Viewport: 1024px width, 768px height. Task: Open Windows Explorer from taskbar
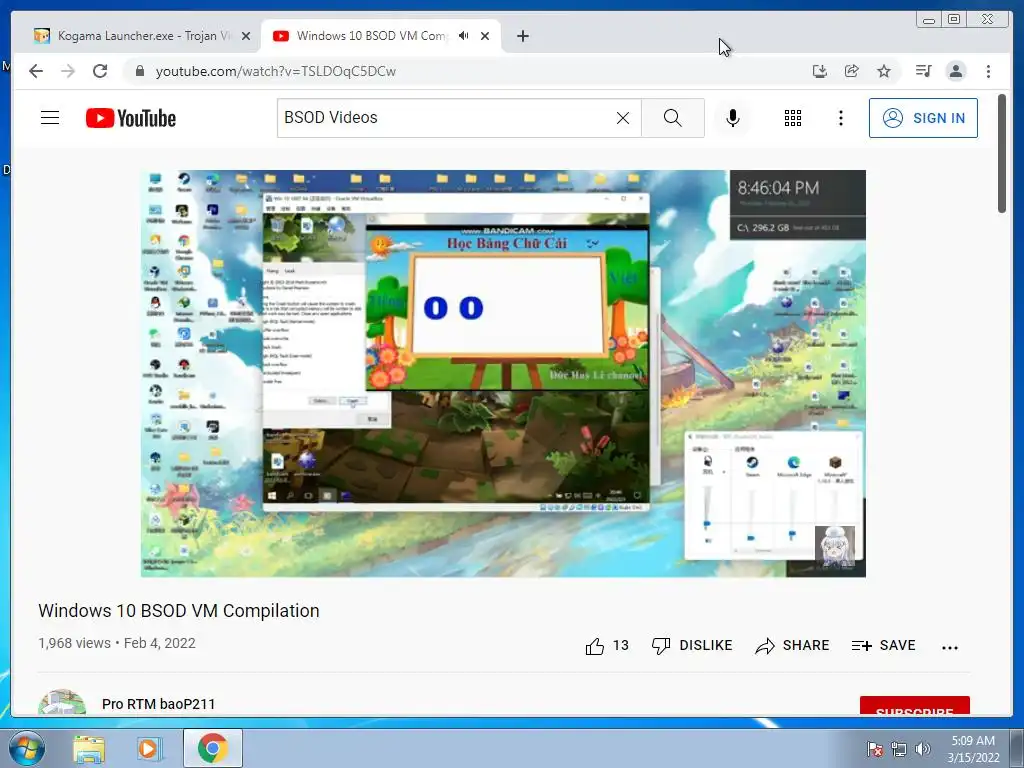pyautogui.click(x=89, y=749)
